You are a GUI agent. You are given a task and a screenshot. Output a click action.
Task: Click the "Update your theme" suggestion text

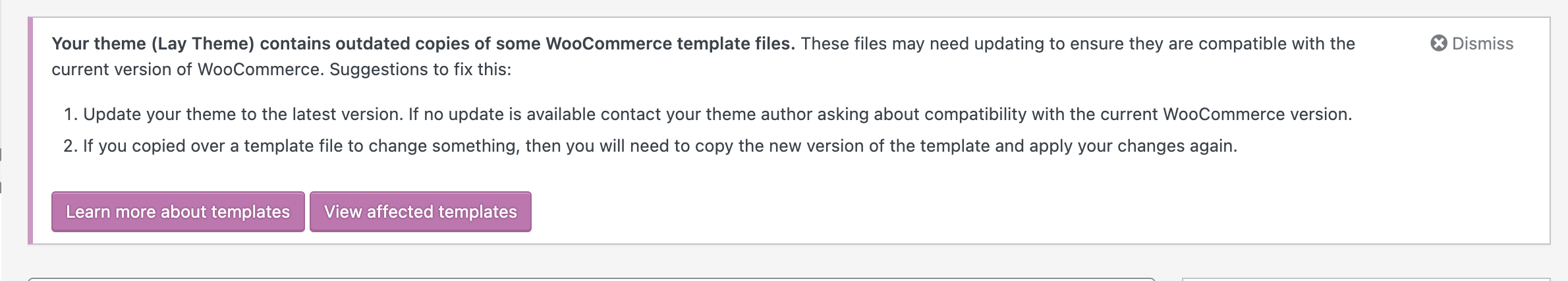pos(152,114)
